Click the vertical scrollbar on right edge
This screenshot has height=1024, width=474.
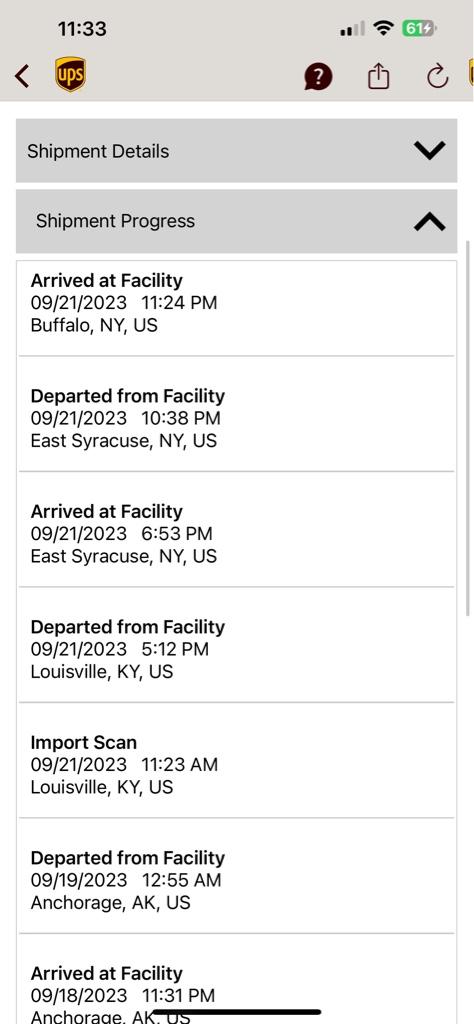pos(467,428)
